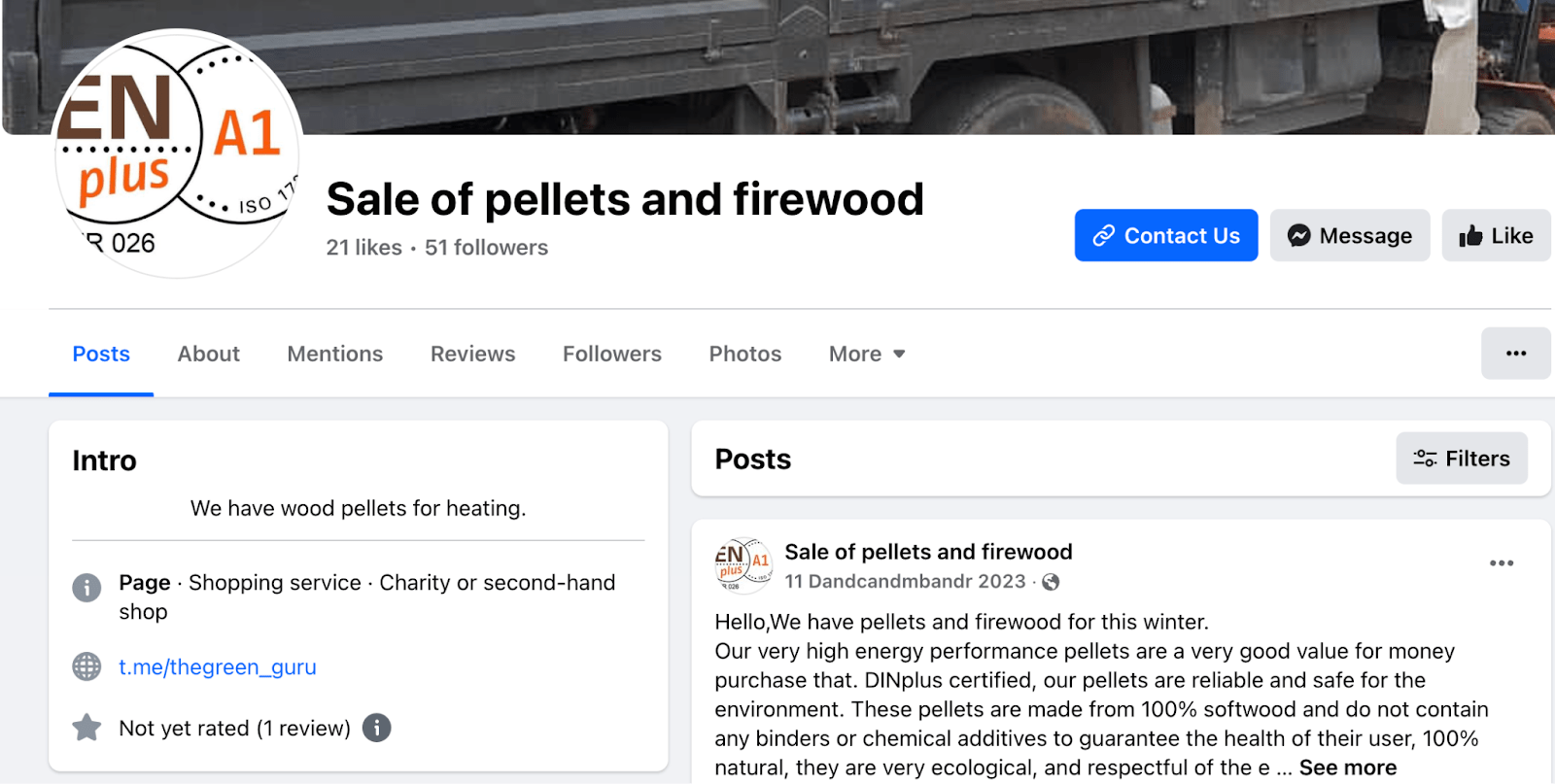Open the t.me/thegreen_guru link

click(218, 666)
